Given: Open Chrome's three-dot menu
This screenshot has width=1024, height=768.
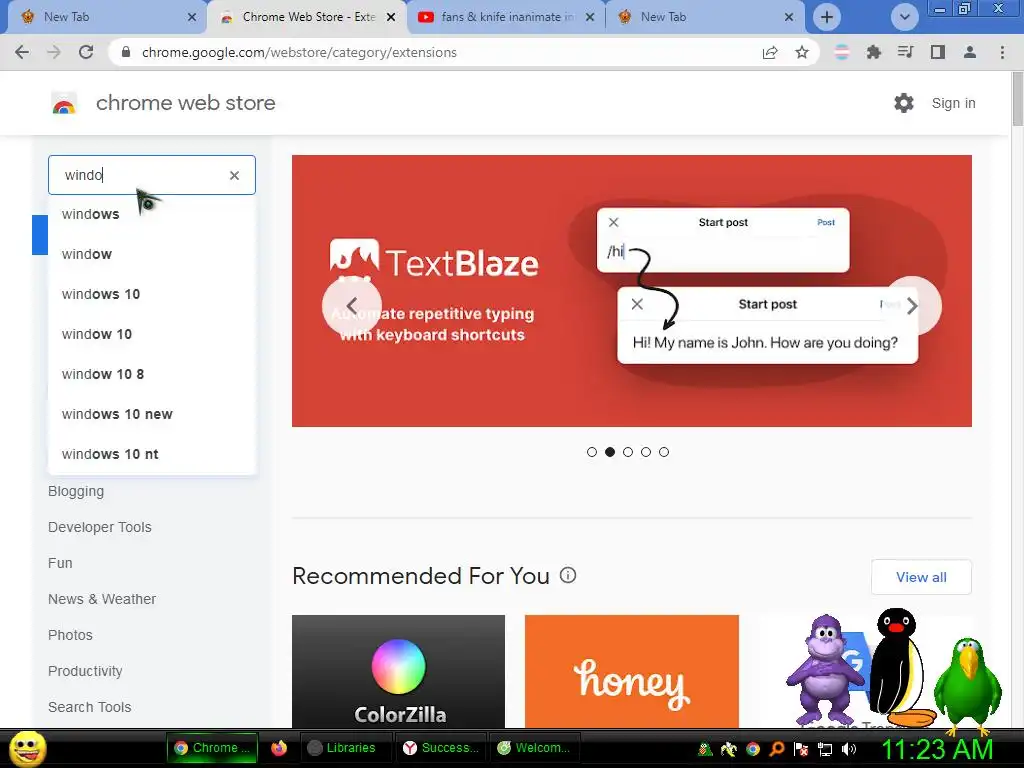Looking at the screenshot, I should pos(1002,52).
